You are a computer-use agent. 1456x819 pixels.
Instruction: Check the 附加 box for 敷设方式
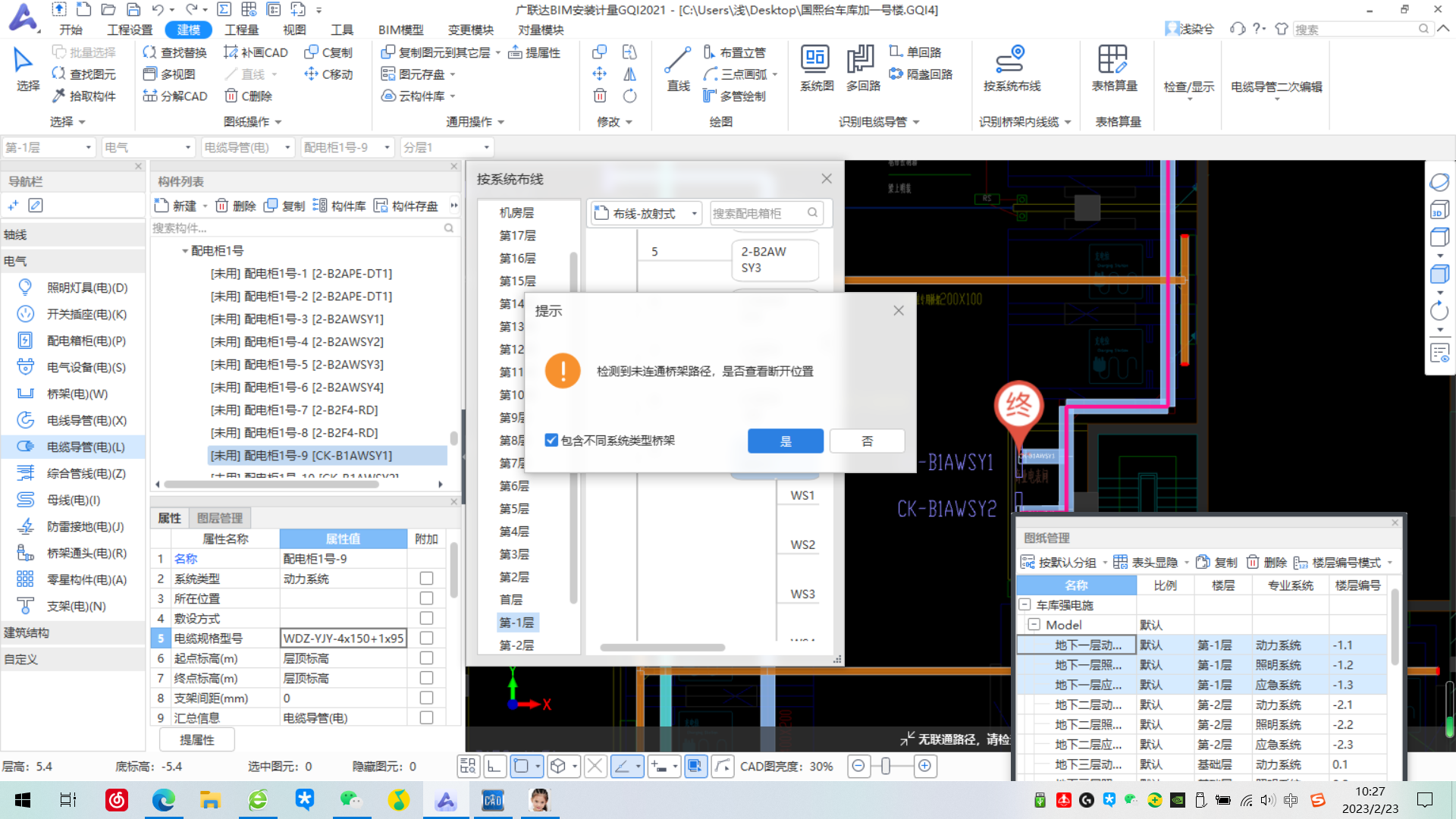[426, 618]
